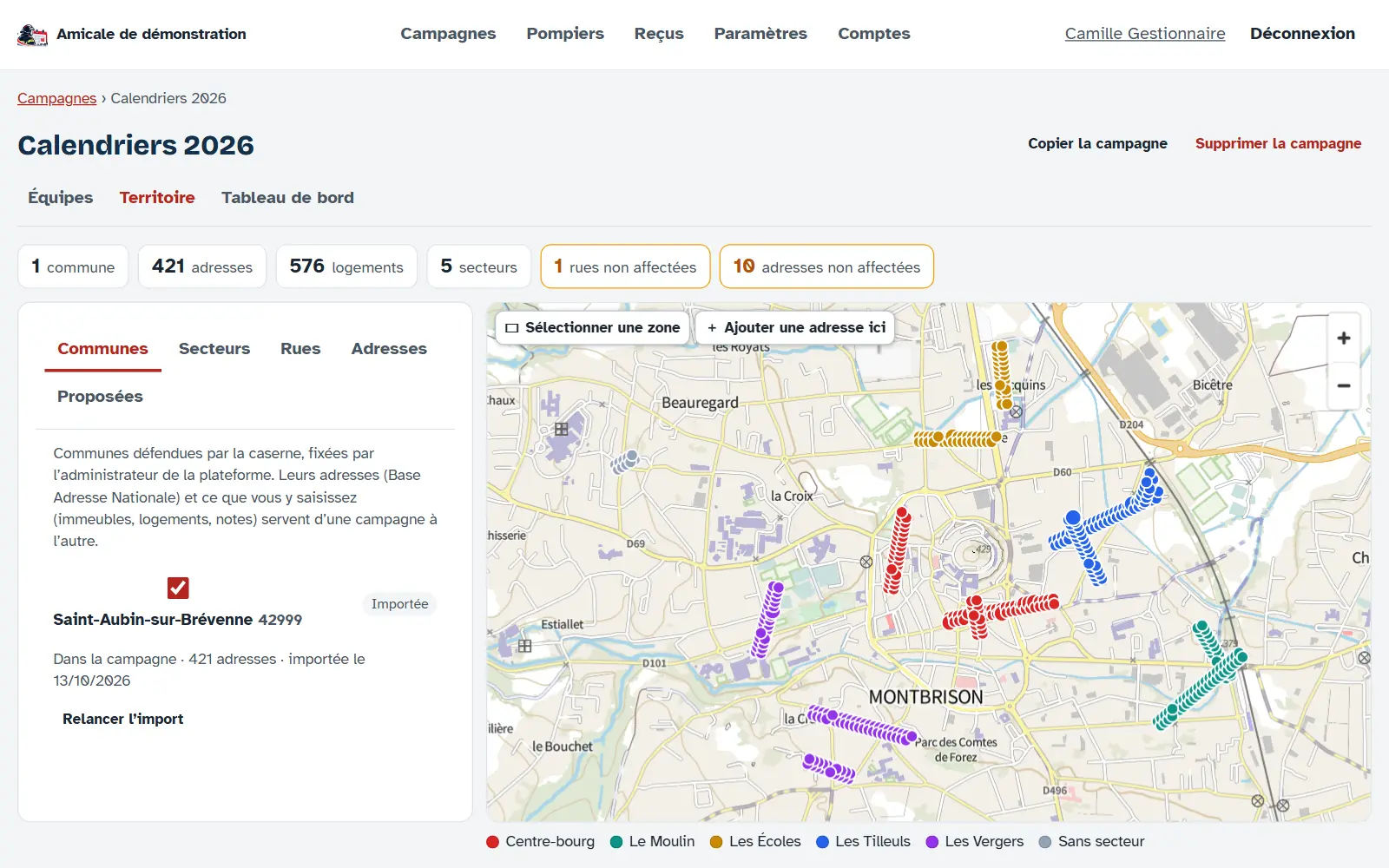Open the Campagnes menu

tap(448, 34)
